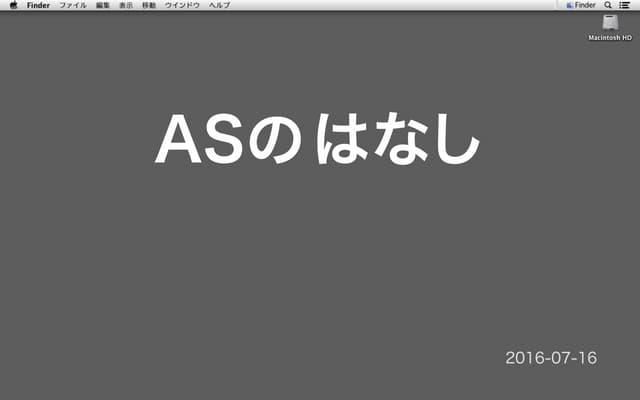Click the small Finder icon at right of menu bar

click(570, 5)
